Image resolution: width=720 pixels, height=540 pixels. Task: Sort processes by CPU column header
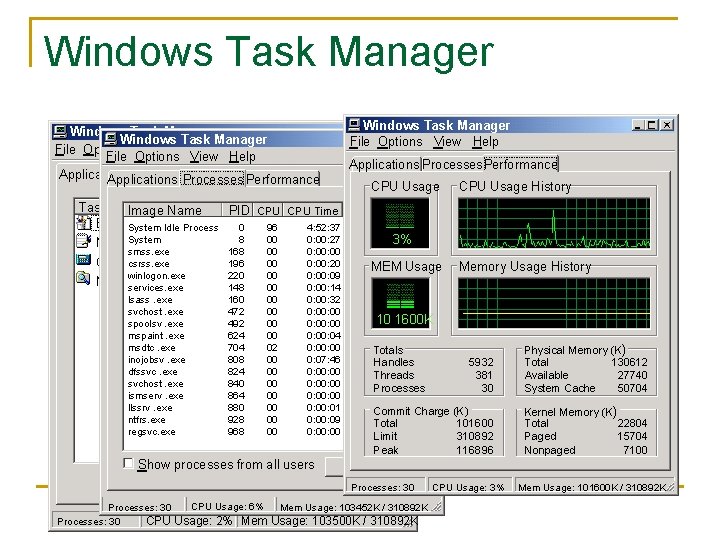[268, 210]
